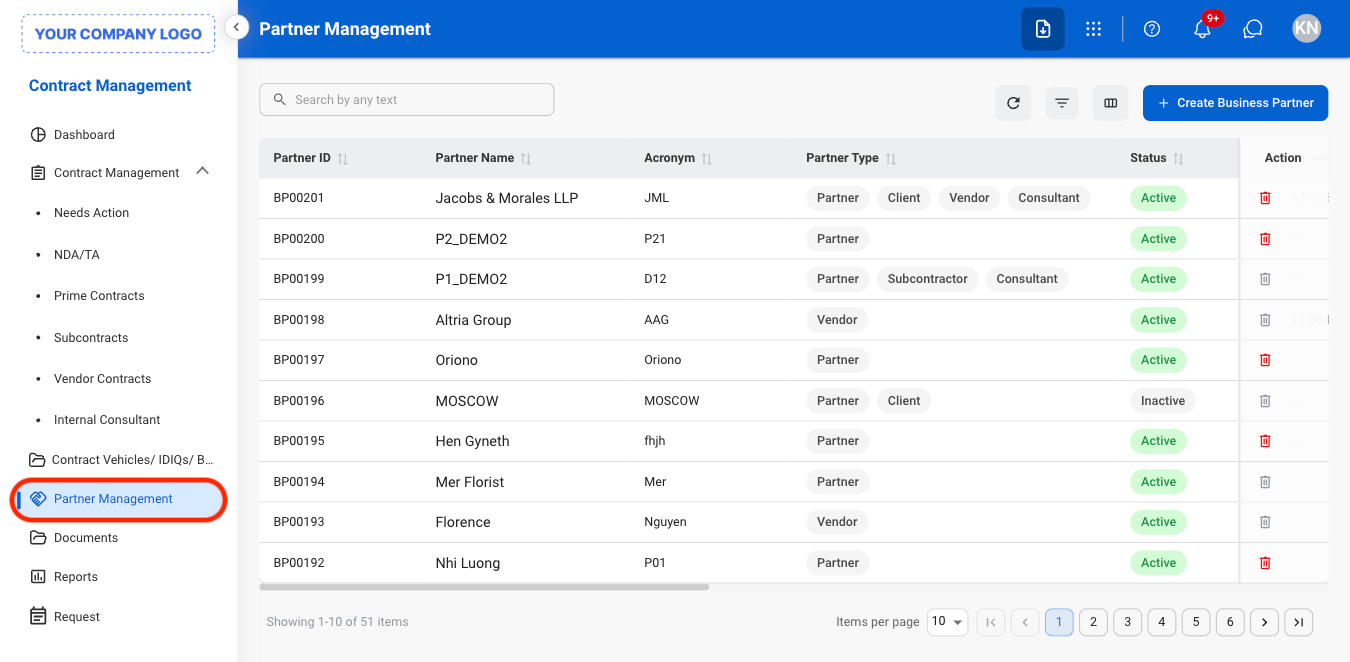1350x662 pixels.
Task: Sort by the Partner ID column
Action: pos(343,159)
